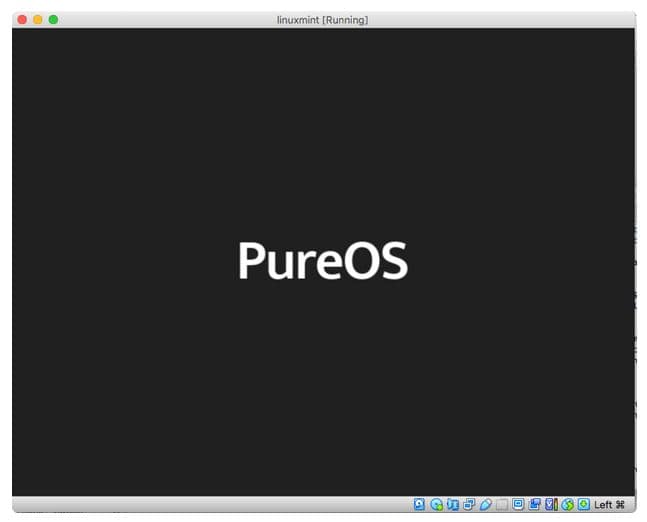Image resolution: width=647 pixels, height=522 pixels.
Task: Minimize the VM window with yellow button
Action: (38, 19)
